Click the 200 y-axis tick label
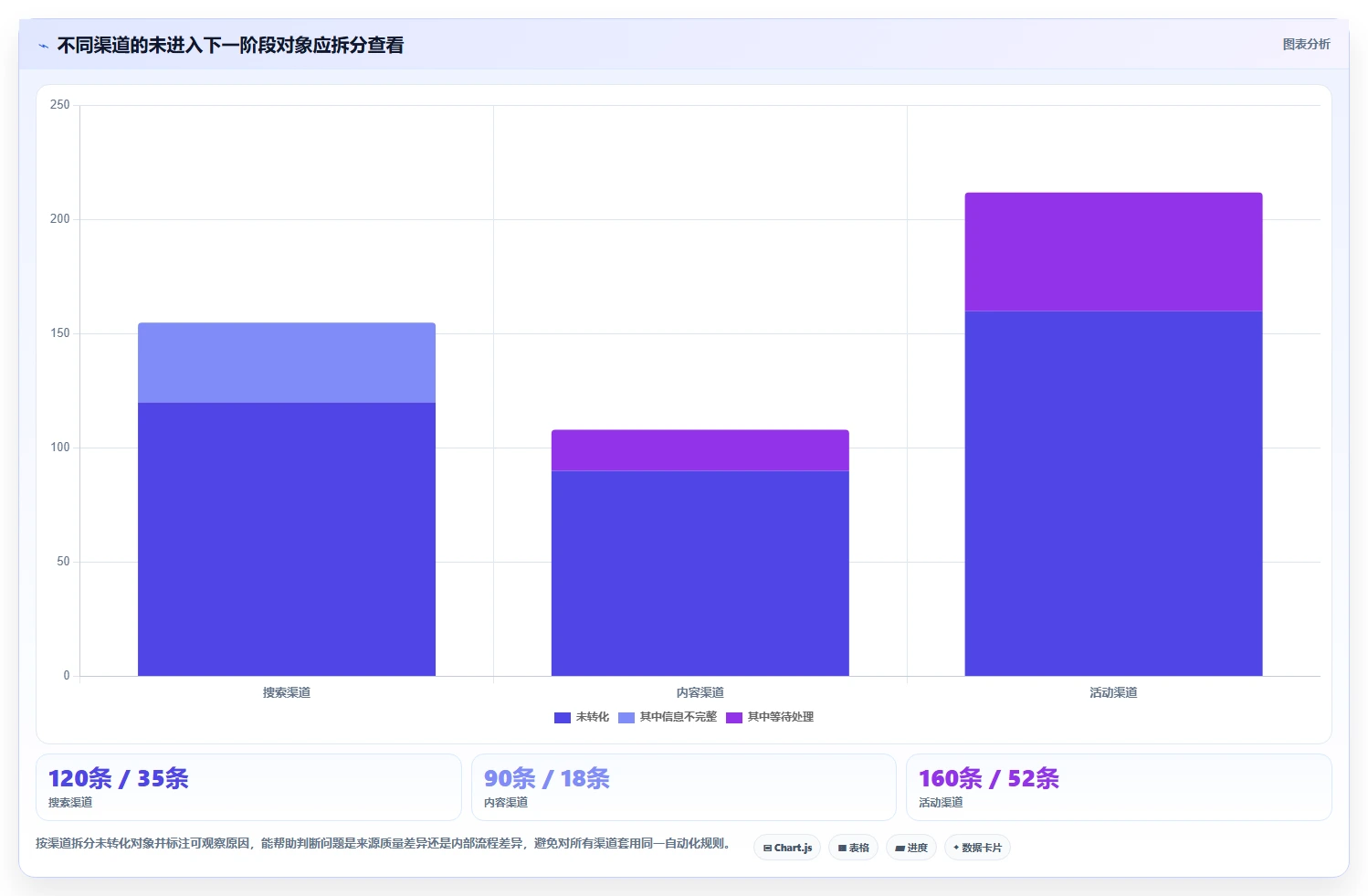Screen dimensions: 1368x896 60,219
